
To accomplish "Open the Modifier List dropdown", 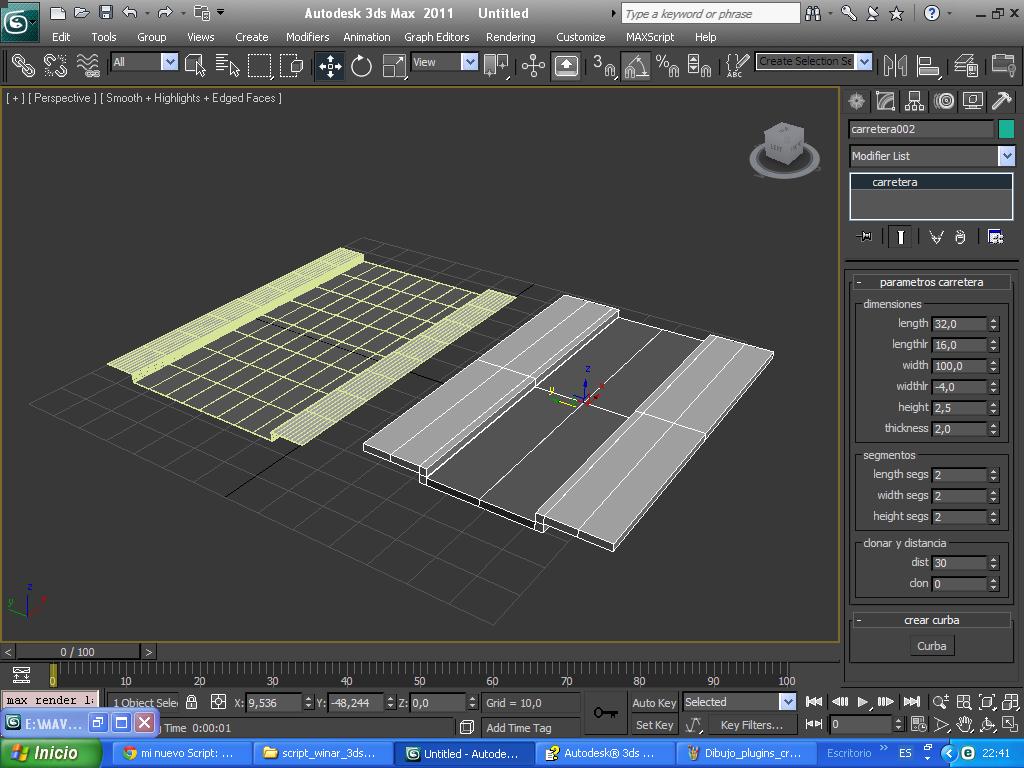I will (x=1006, y=156).
